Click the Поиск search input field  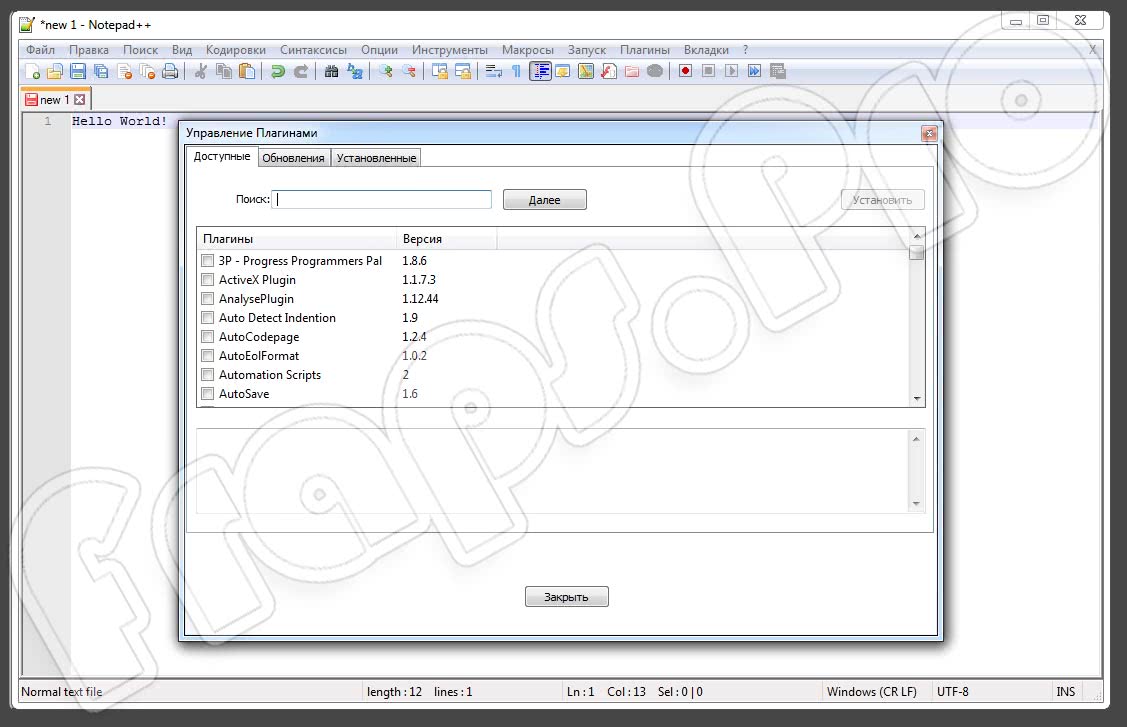(383, 199)
